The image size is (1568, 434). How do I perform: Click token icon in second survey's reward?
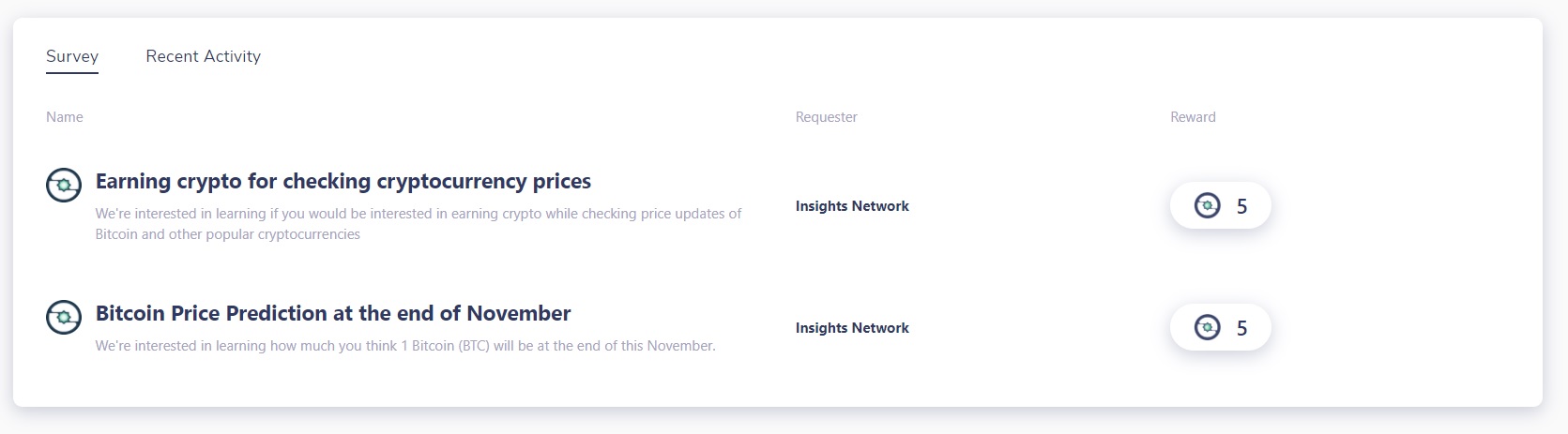[x=1208, y=327]
